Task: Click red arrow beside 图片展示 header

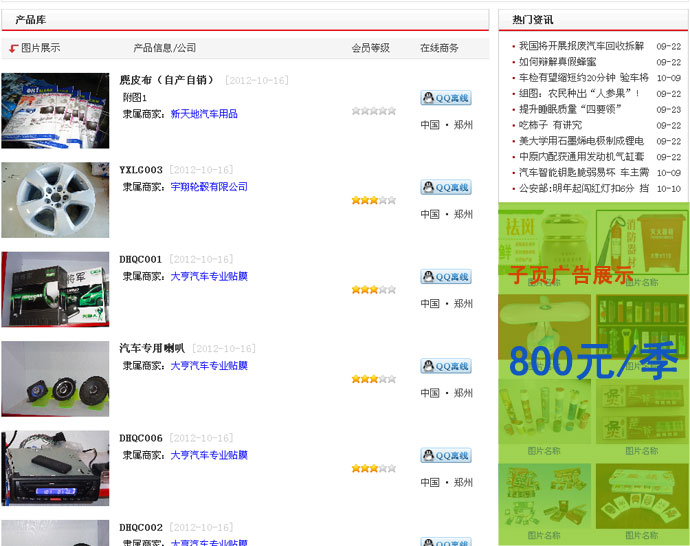Action: click(13, 48)
